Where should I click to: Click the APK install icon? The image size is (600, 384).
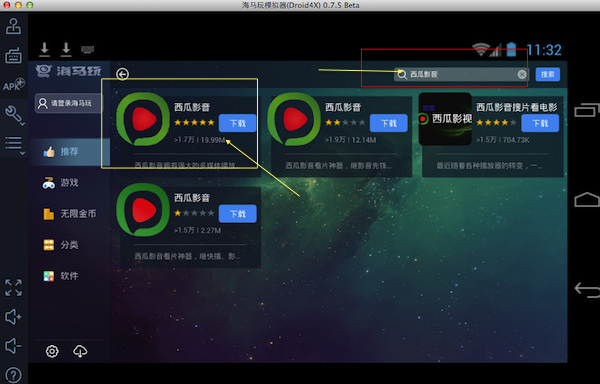13,85
